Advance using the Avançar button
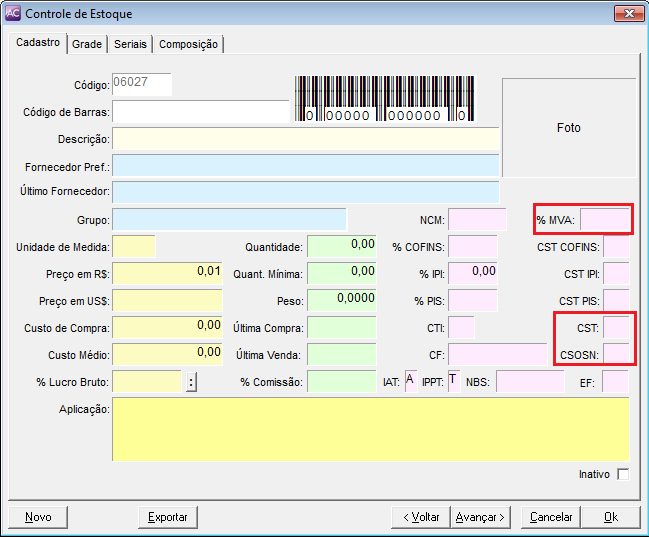Viewport: 649px width, 537px height. tap(481, 517)
